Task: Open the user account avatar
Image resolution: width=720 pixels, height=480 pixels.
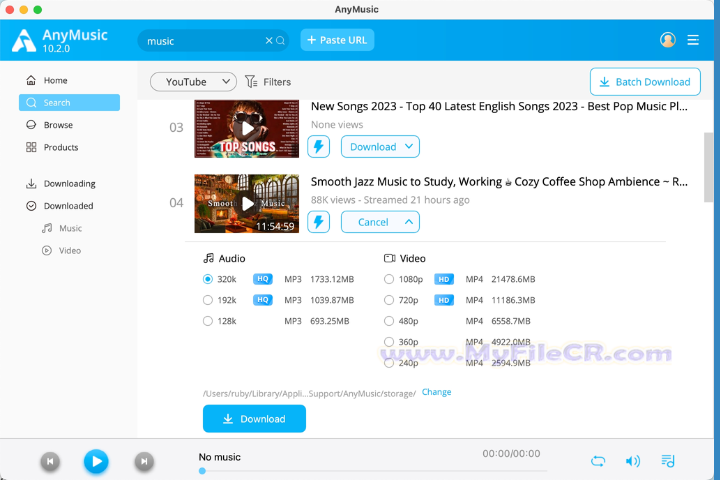Action: pos(668,40)
